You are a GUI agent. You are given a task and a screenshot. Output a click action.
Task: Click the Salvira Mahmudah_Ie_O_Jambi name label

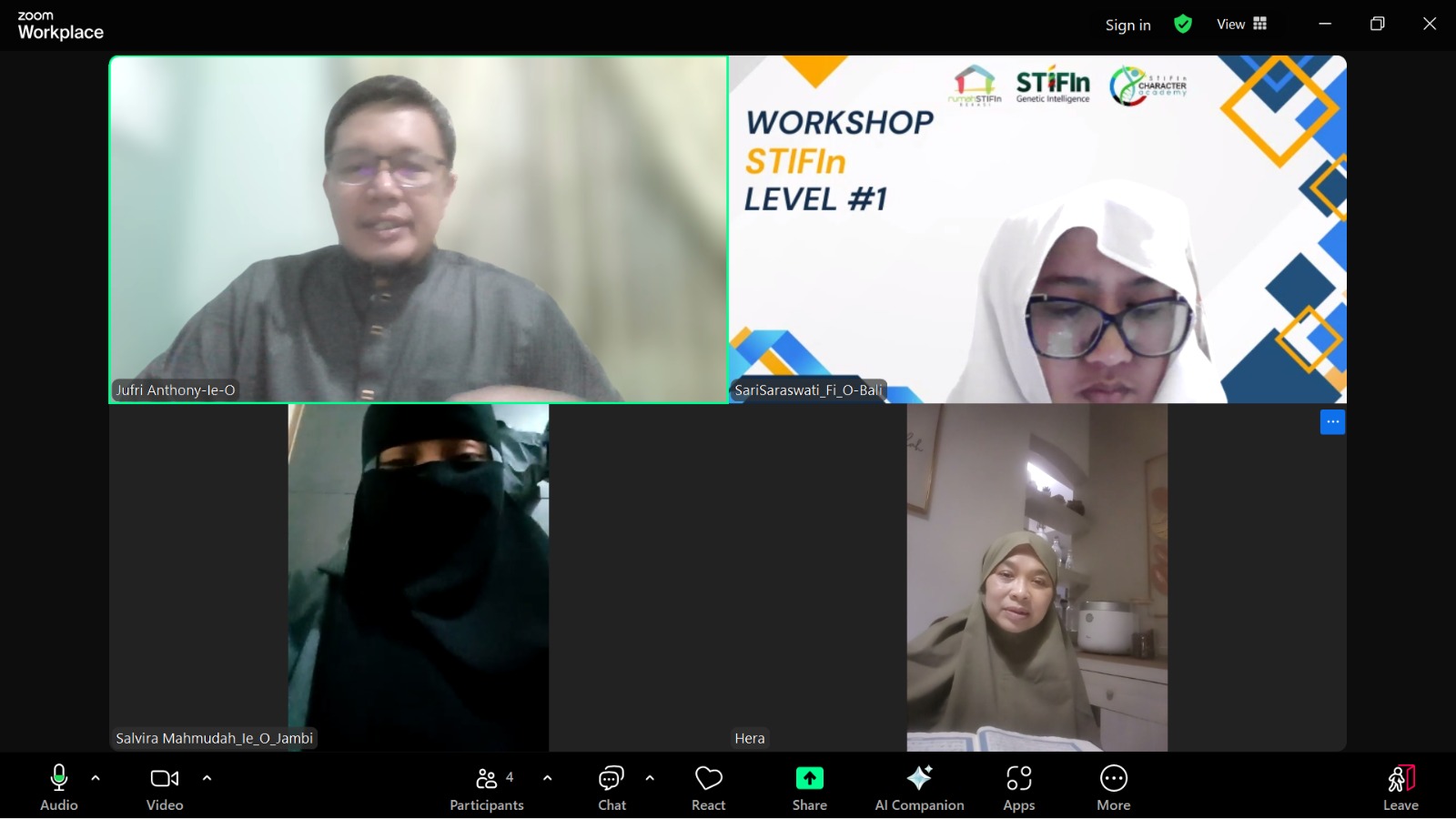215,738
